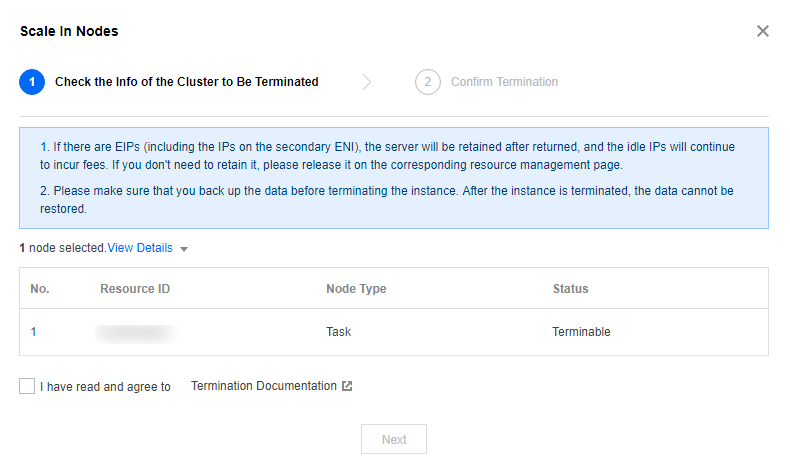790x473 pixels.
Task: Click the Status column header
Action: coord(570,289)
